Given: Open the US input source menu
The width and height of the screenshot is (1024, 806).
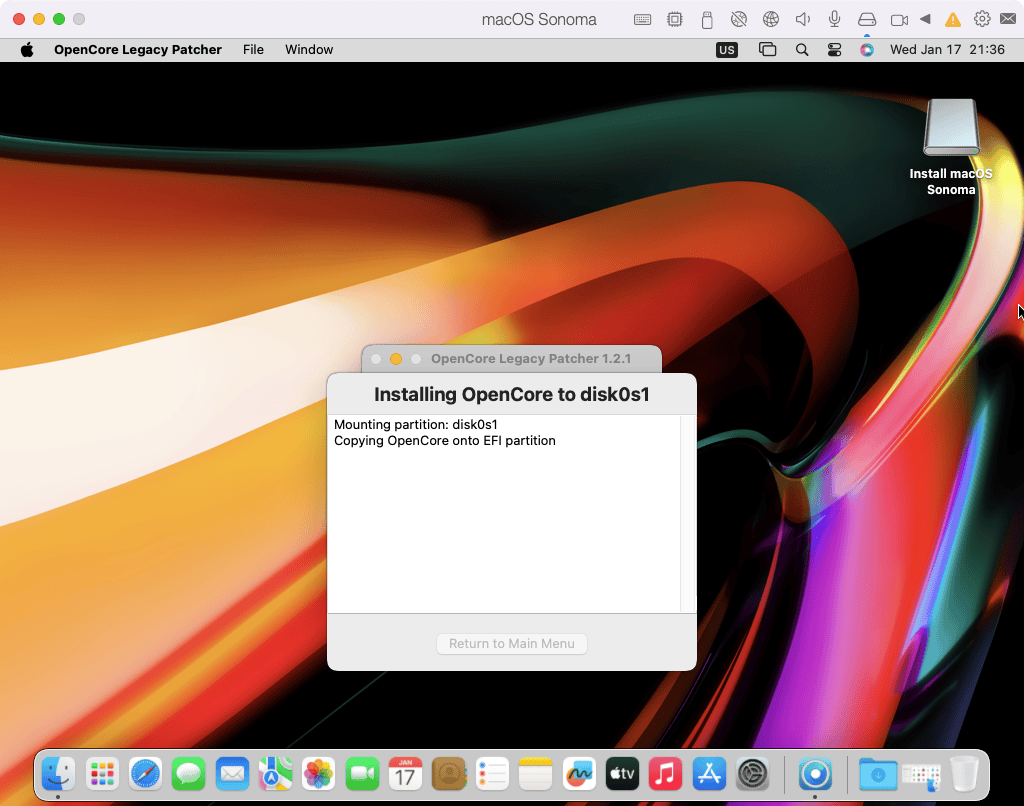Looking at the screenshot, I should click(x=727, y=49).
